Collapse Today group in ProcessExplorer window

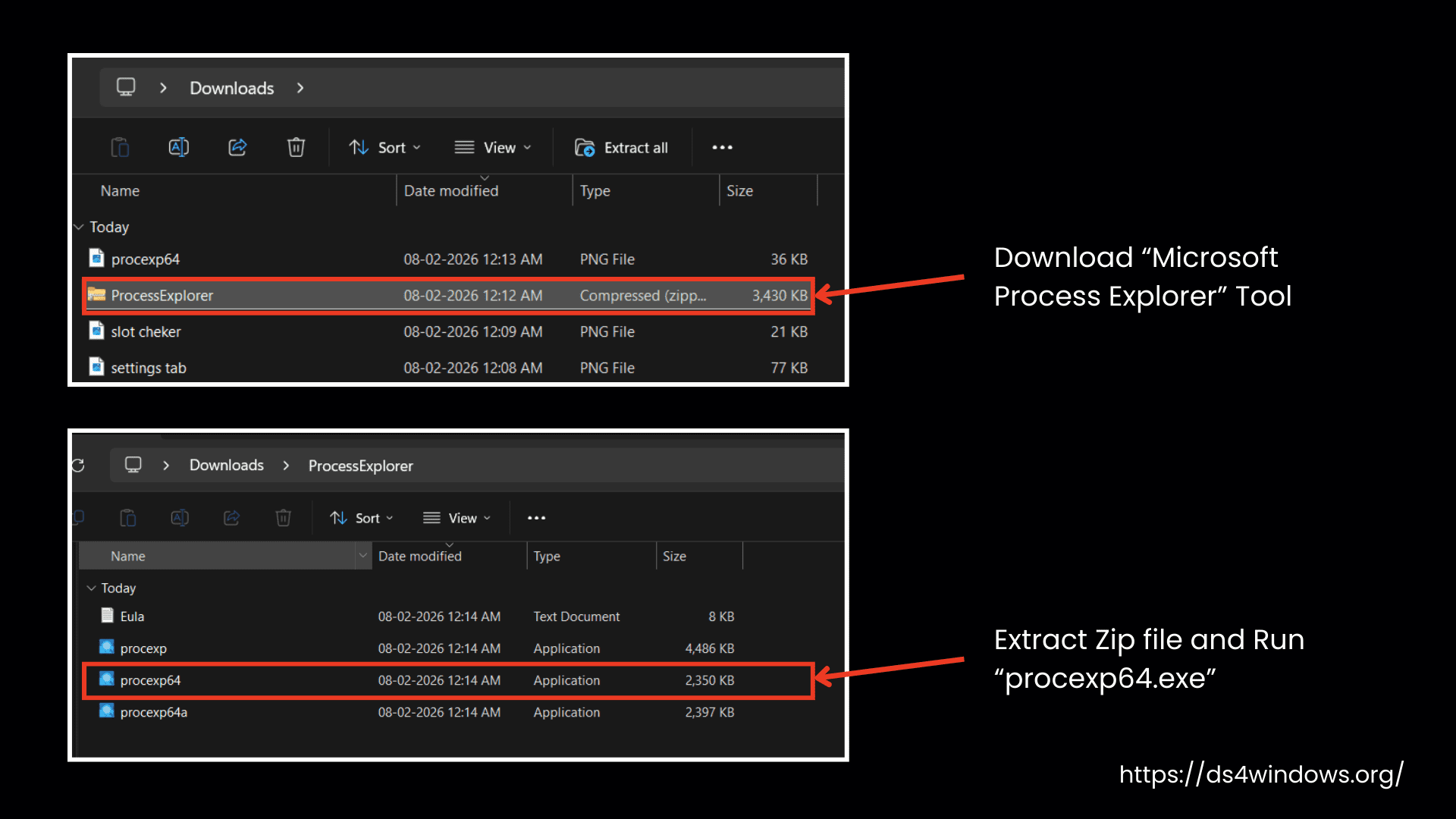92,588
